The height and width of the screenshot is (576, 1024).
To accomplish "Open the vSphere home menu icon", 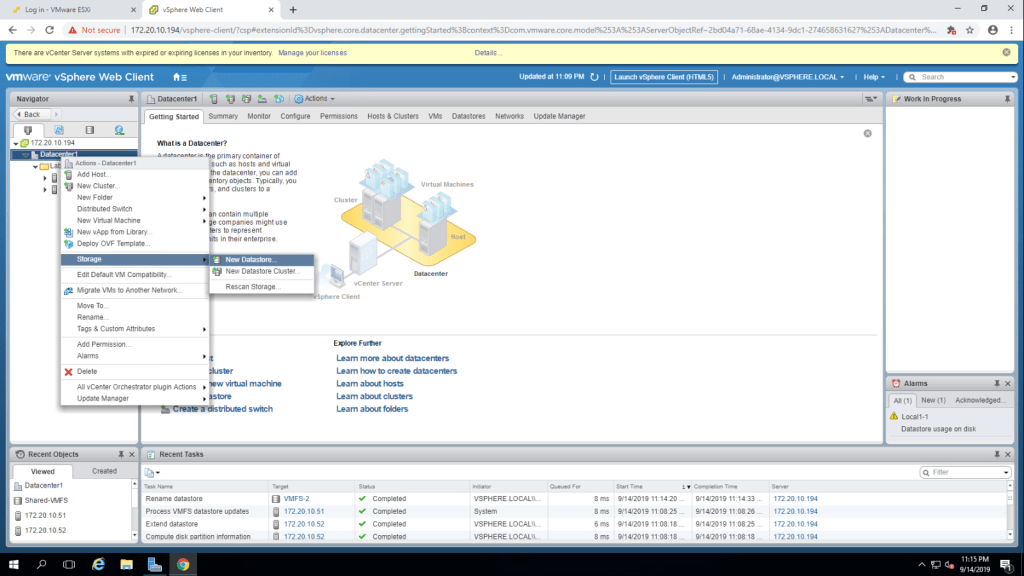I will pyautogui.click(x=179, y=77).
